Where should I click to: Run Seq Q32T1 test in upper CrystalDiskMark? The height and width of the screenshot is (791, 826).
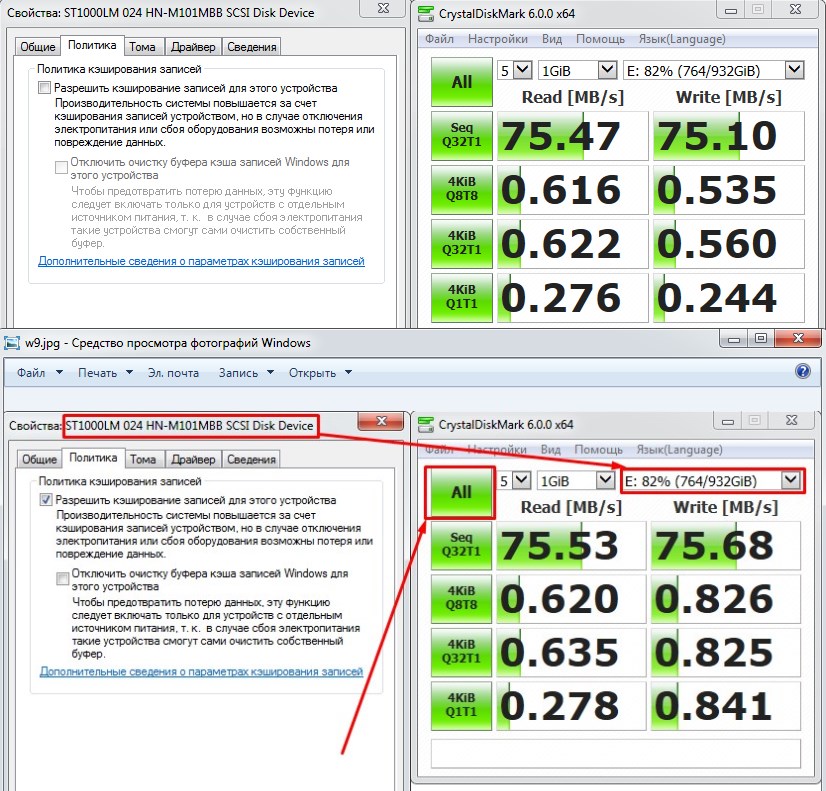461,135
